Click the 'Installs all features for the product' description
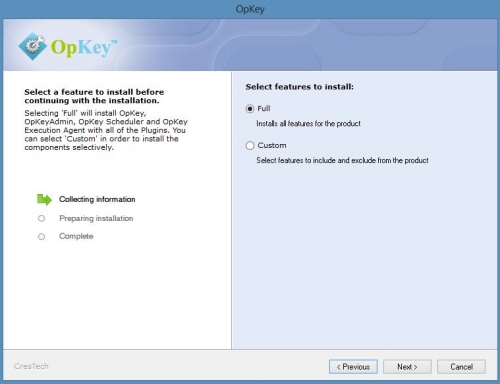This screenshot has width=500, height=384. coord(308,124)
